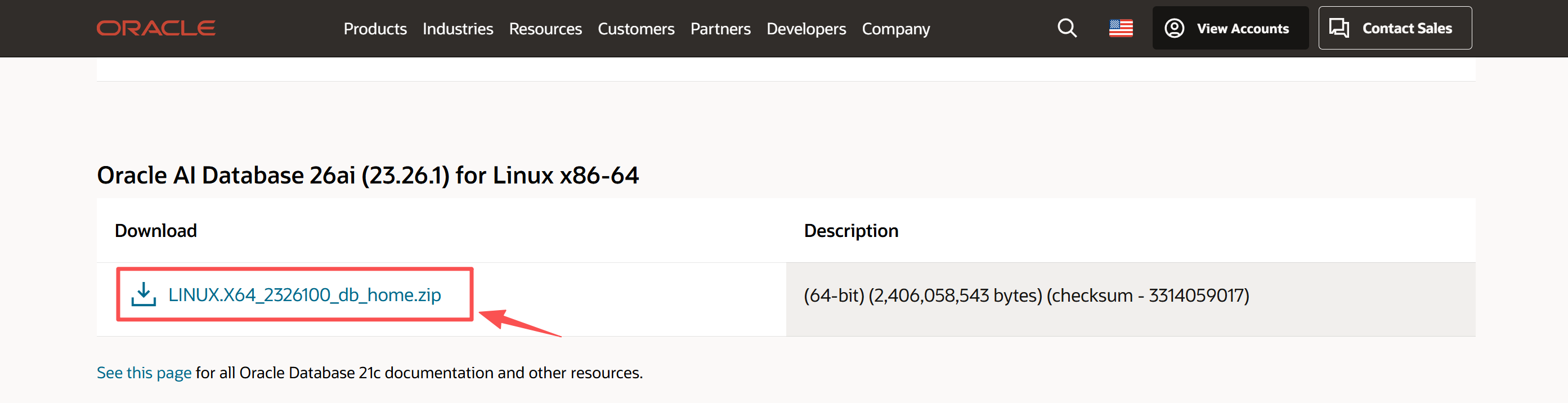Open the Products menu
Image resolution: width=1568 pixels, height=403 pixels.
(x=375, y=29)
